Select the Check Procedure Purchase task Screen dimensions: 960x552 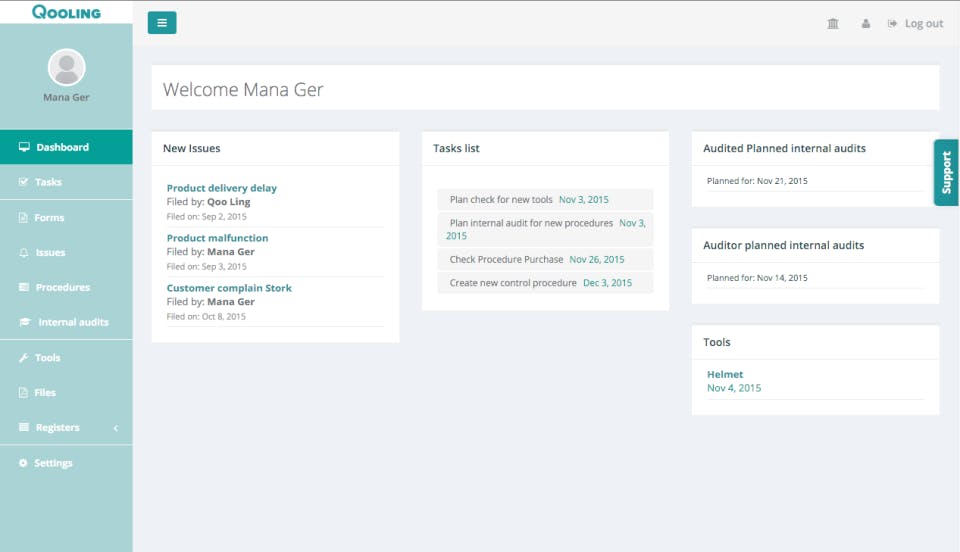point(506,260)
